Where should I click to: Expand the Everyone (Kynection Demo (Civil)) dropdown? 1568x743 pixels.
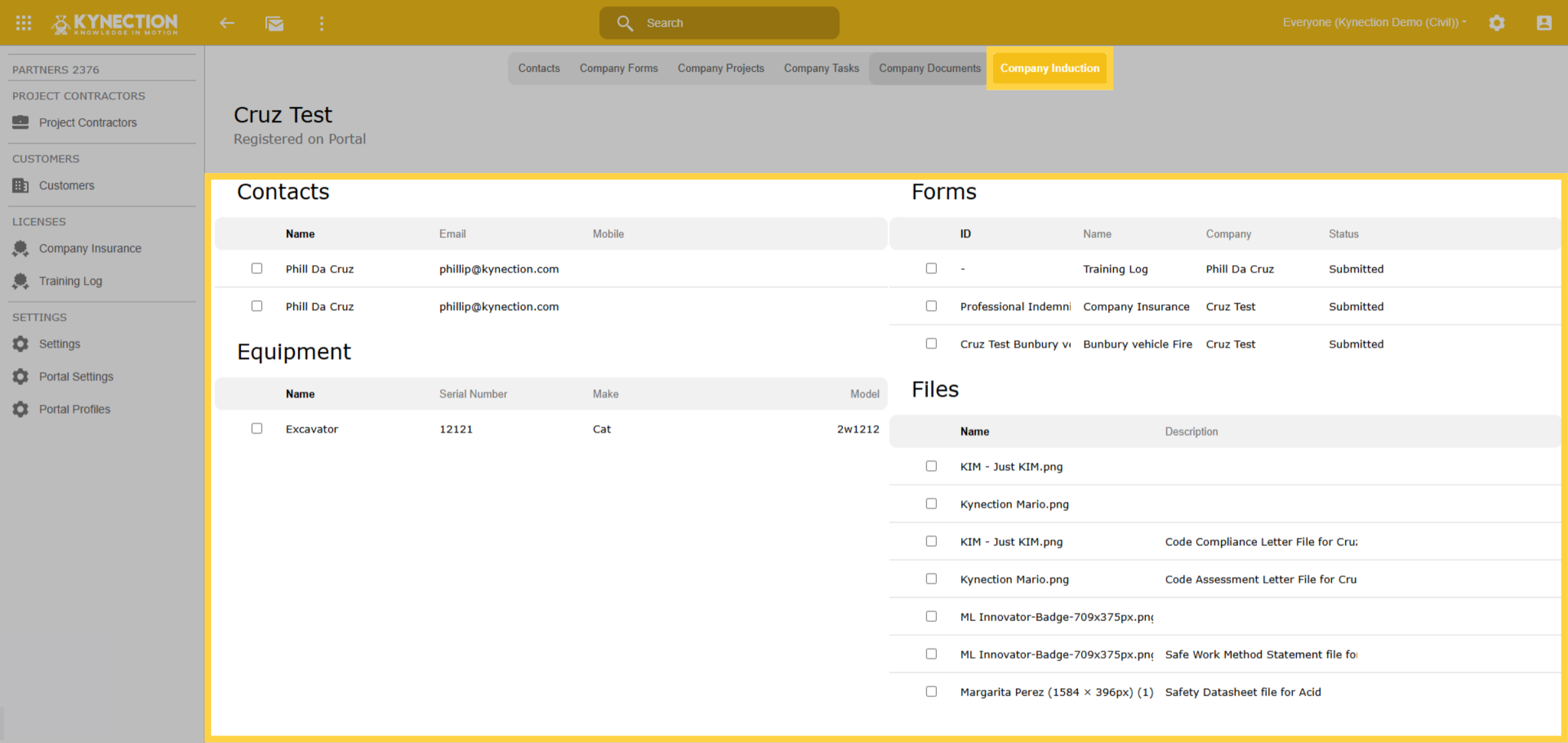pos(1375,22)
